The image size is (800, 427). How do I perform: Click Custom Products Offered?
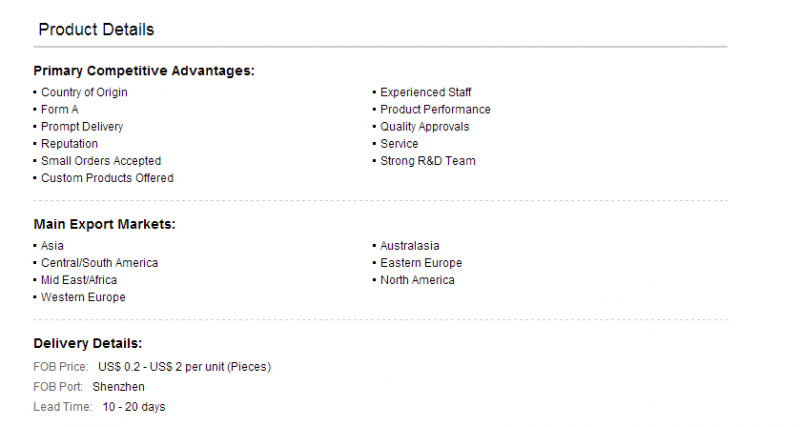tap(107, 178)
